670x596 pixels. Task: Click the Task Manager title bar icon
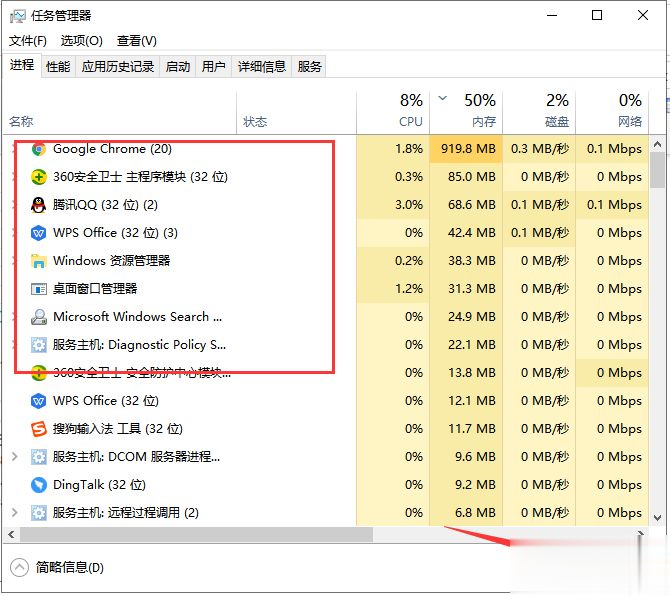(18, 16)
